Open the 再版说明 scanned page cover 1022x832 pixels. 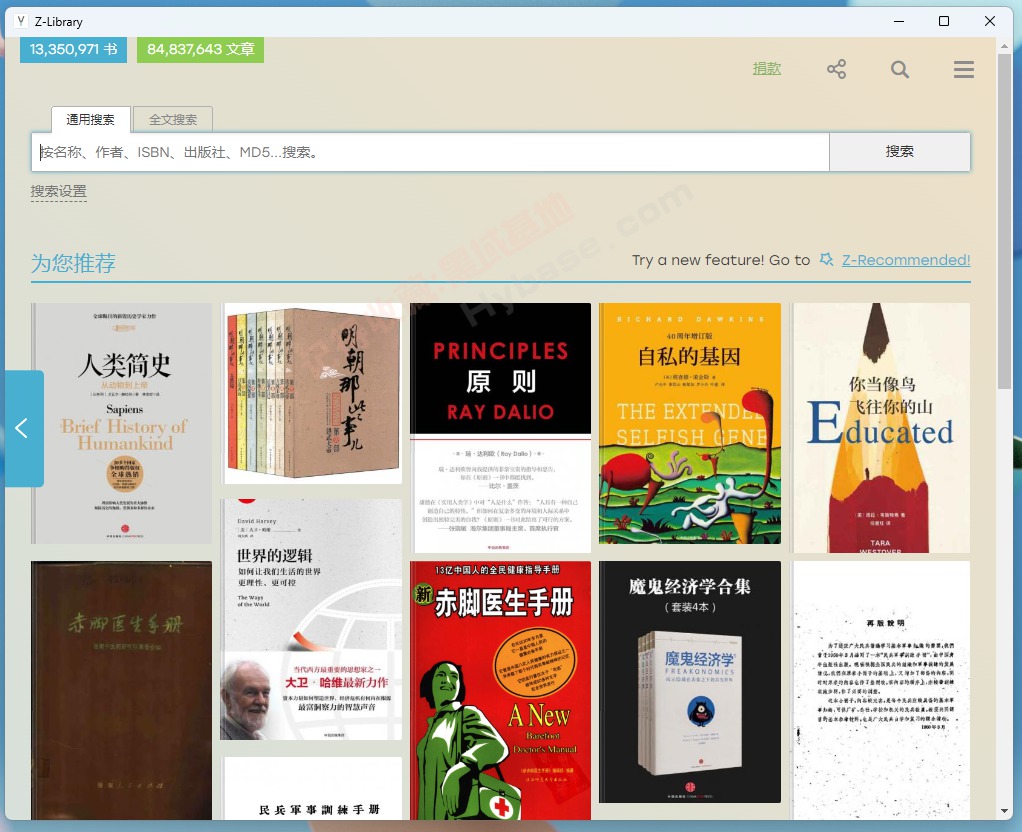tap(881, 690)
